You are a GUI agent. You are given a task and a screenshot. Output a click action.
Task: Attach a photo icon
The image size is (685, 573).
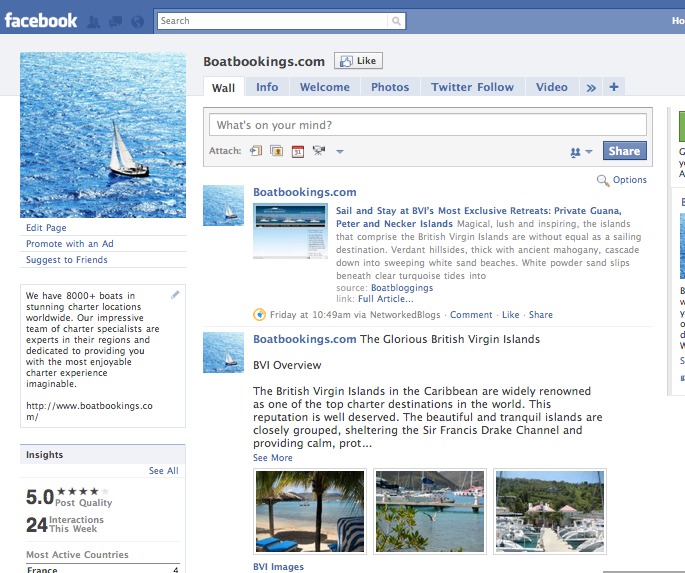pos(277,151)
